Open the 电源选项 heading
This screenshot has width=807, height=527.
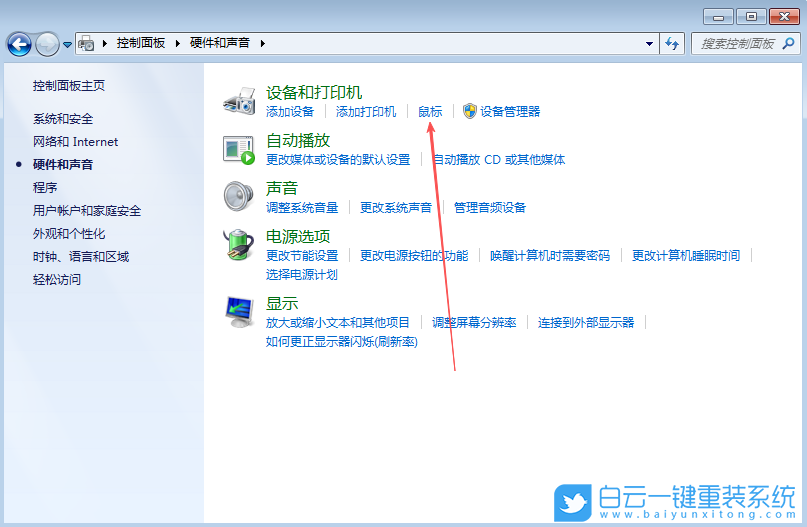(298, 236)
